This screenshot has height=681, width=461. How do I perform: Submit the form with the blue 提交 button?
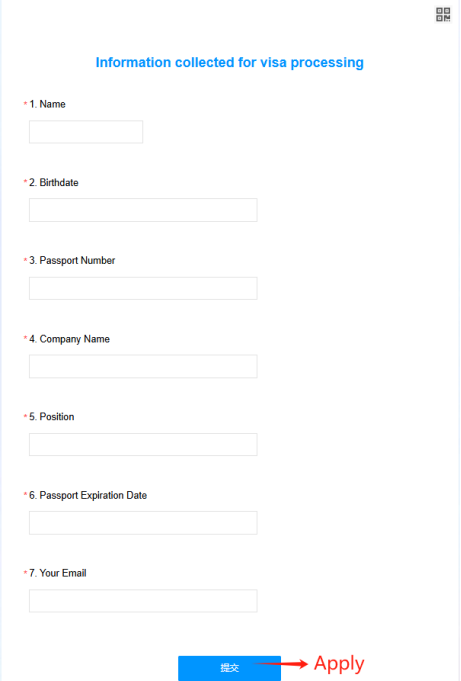point(229,668)
